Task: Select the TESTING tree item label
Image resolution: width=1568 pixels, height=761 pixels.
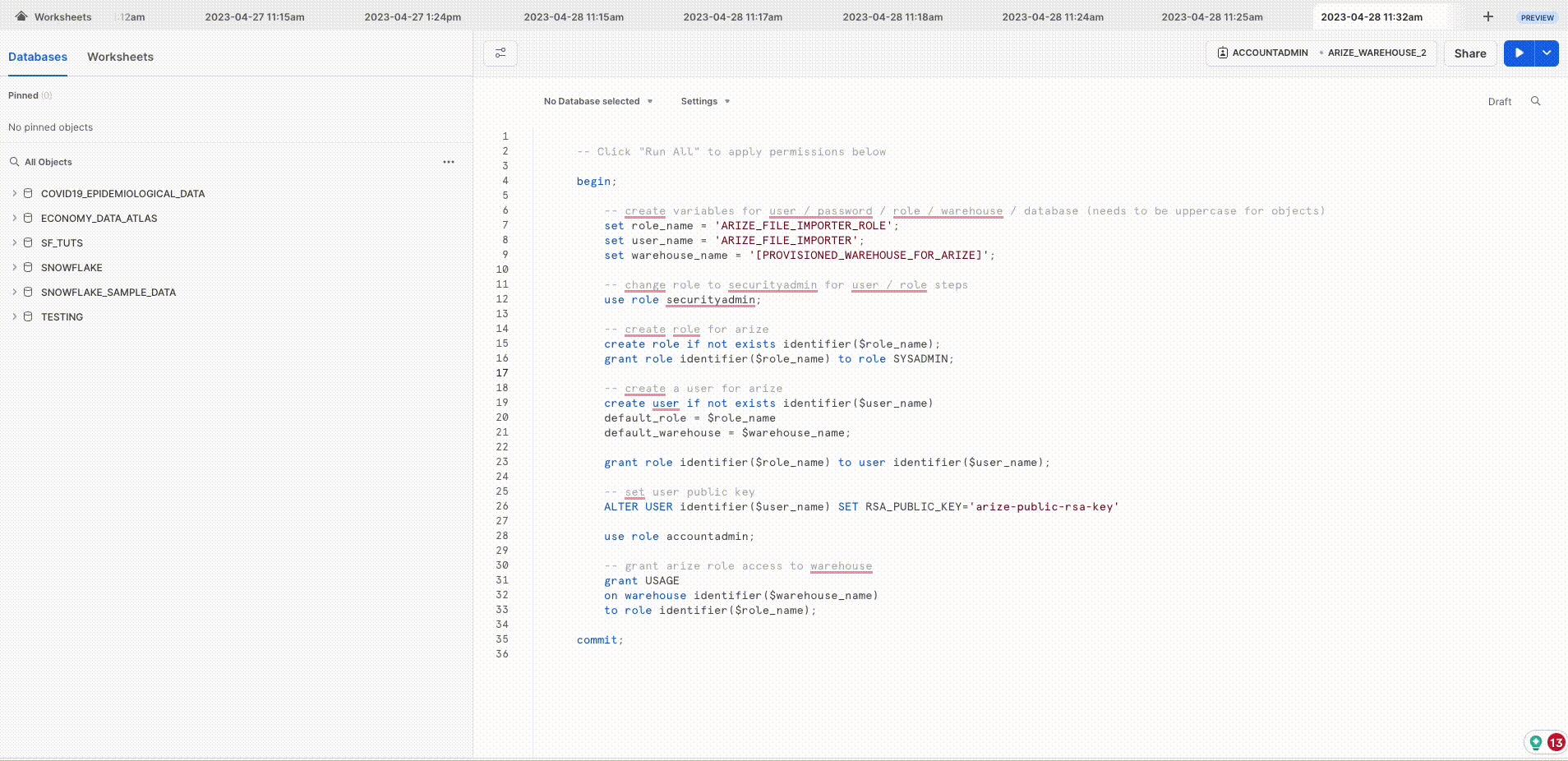Action: pos(62,317)
